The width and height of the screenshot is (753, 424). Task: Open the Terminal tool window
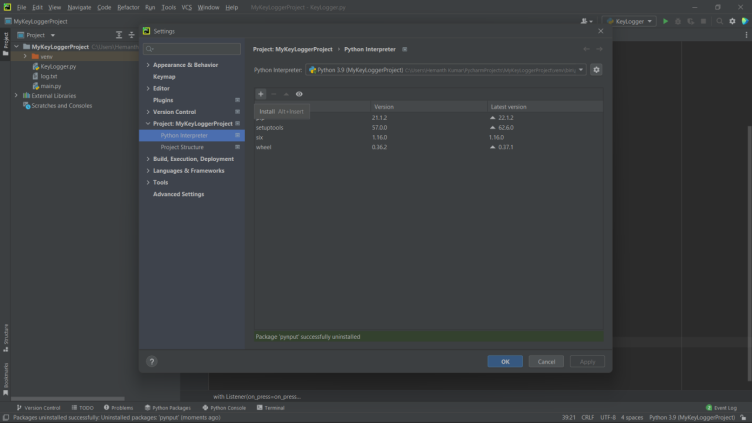(x=270, y=408)
